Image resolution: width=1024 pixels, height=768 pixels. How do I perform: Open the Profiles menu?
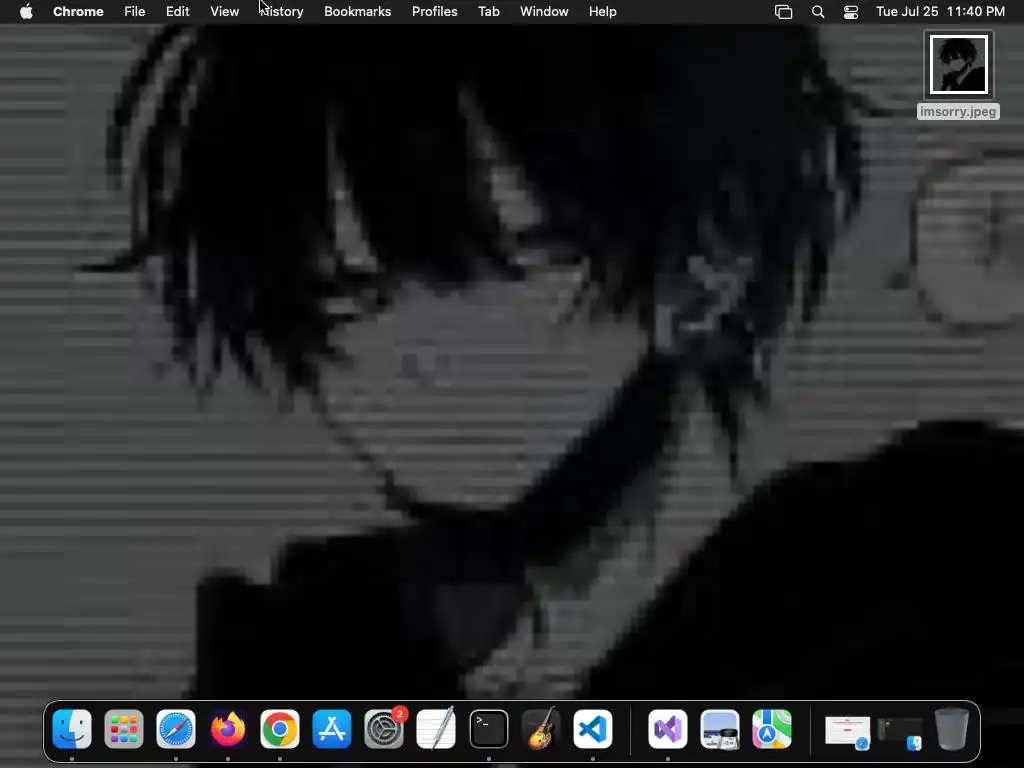tap(434, 12)
